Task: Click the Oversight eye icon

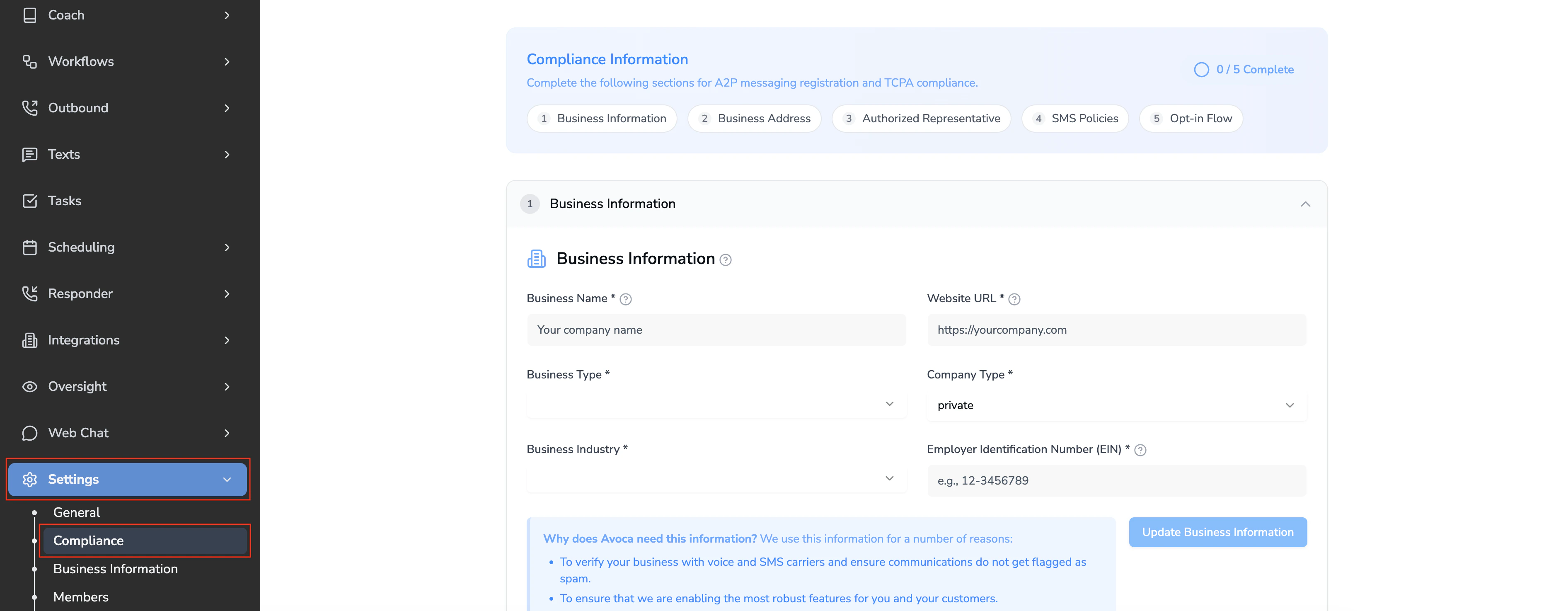Action: 29,386
